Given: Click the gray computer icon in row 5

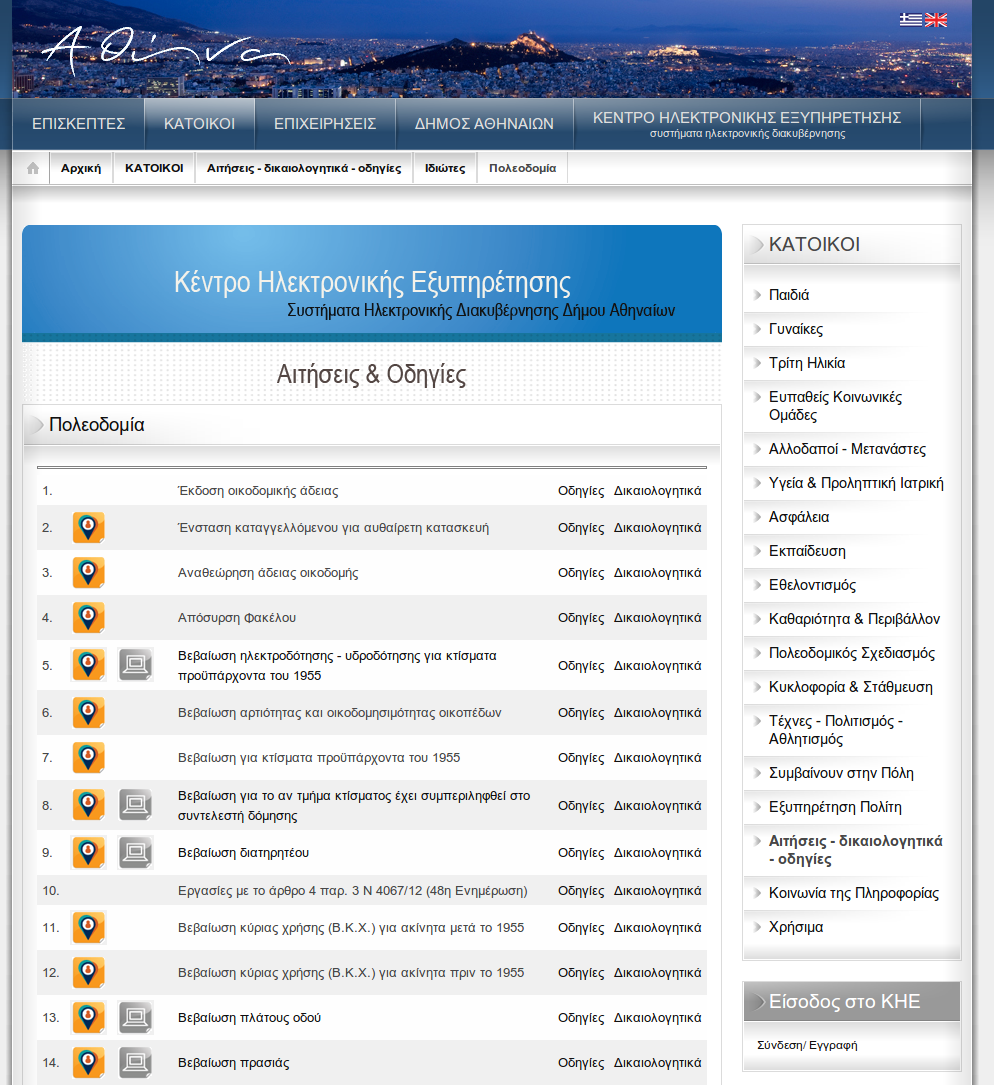Looking at the screenshot, I should tap(135, 665).
